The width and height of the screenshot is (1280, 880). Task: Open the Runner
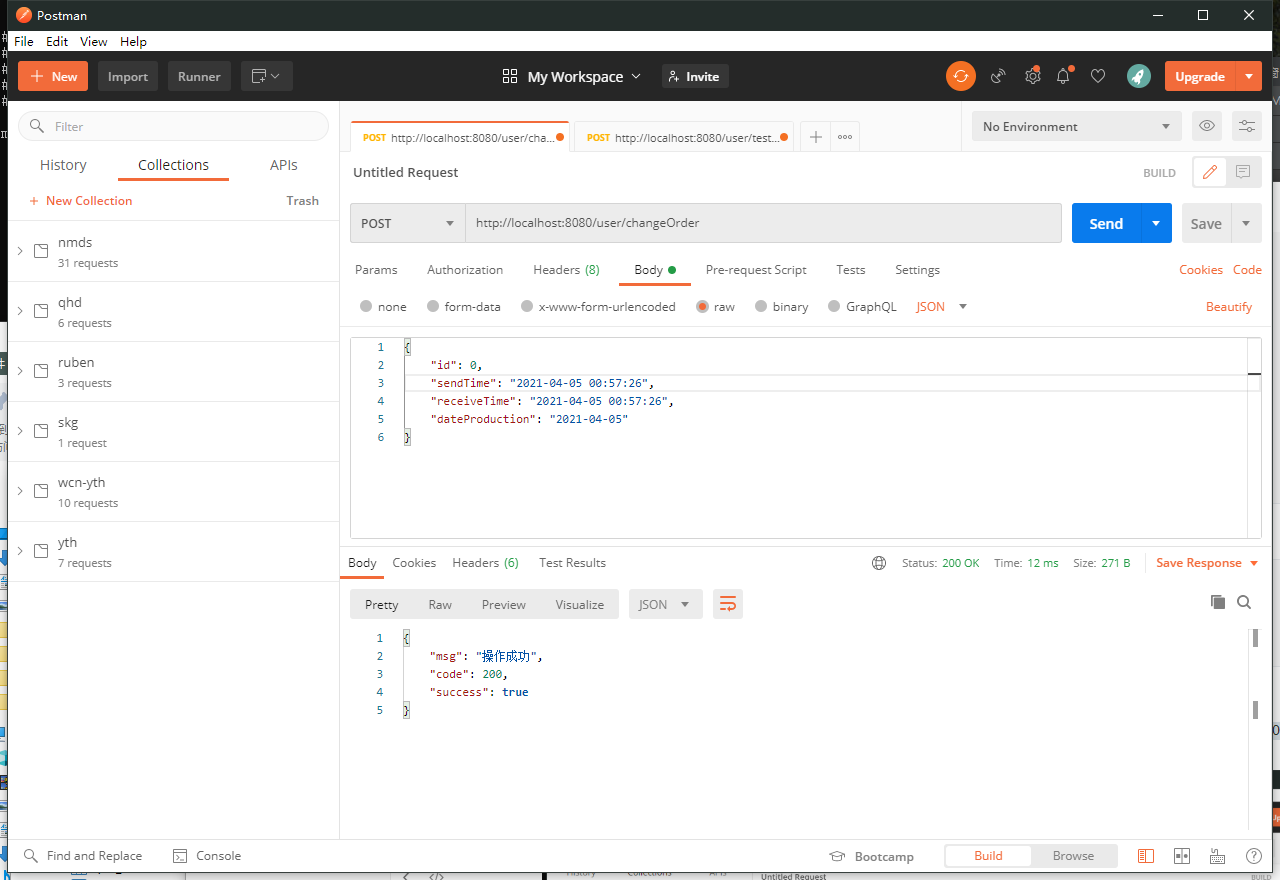click(x=199, y=76)
